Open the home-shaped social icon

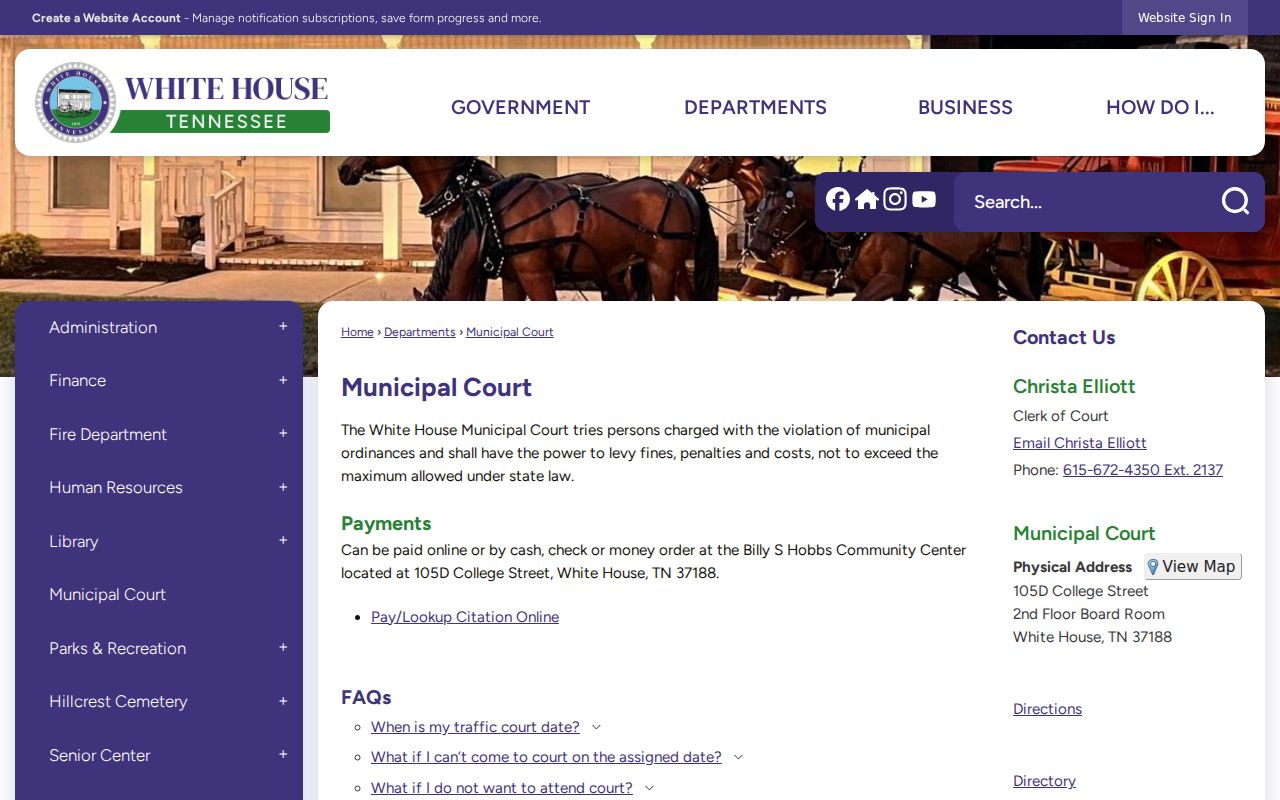tap(867, 199)
